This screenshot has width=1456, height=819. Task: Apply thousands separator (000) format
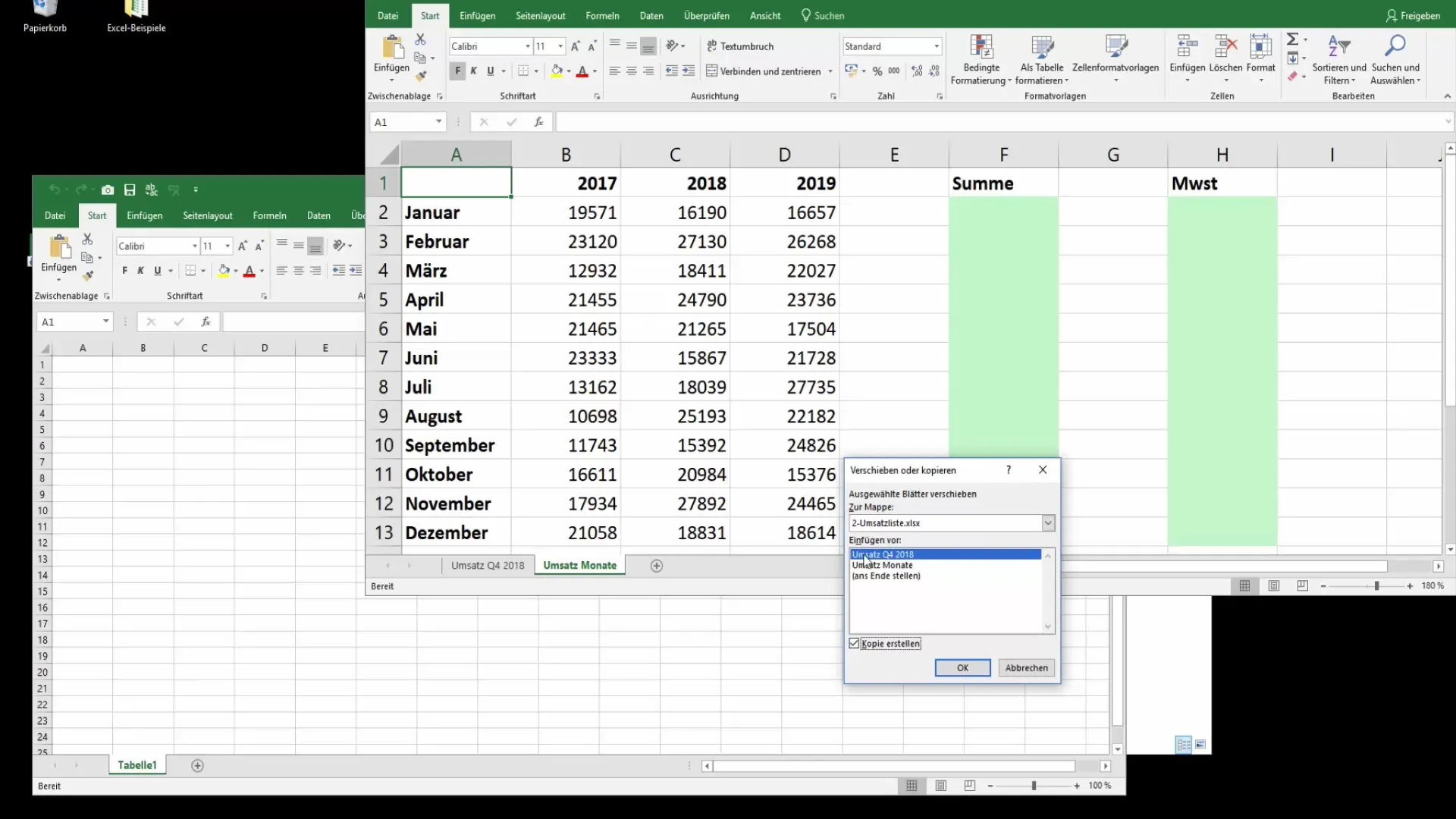(x=894, y=71)
